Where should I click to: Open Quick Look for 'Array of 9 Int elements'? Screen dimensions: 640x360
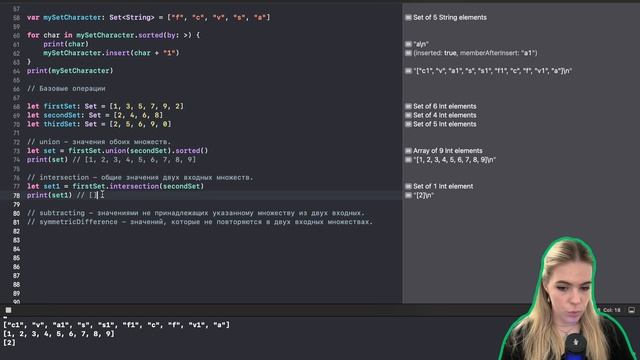[408, 151]
